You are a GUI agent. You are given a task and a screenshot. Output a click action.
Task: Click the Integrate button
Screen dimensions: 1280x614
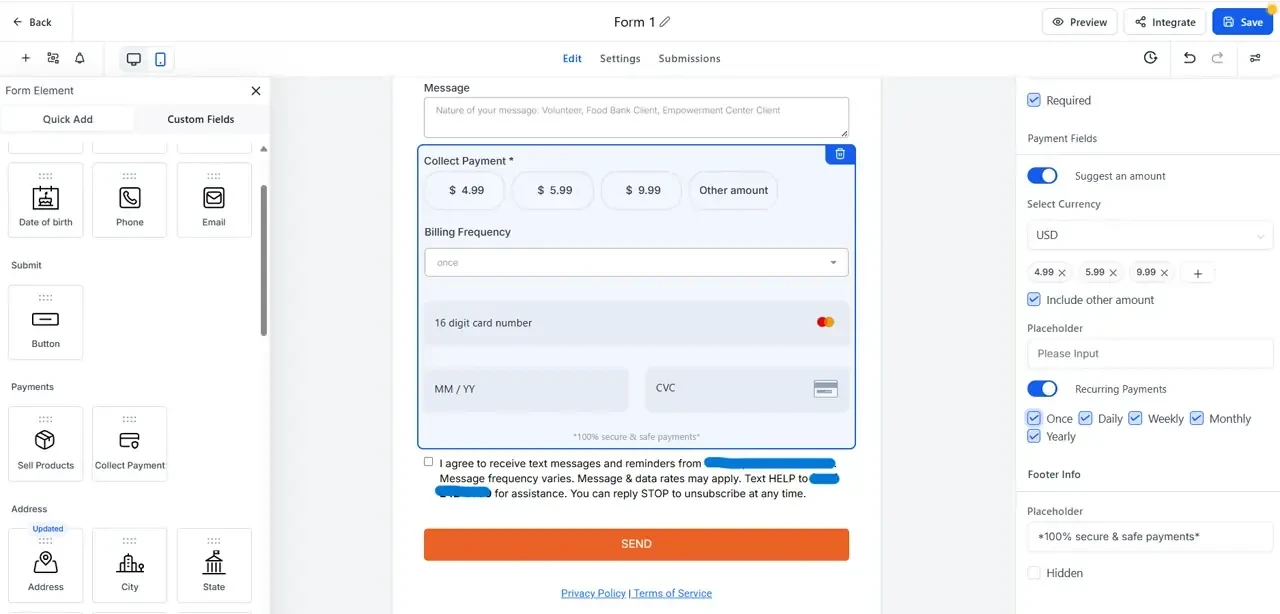click(1164, 21)
